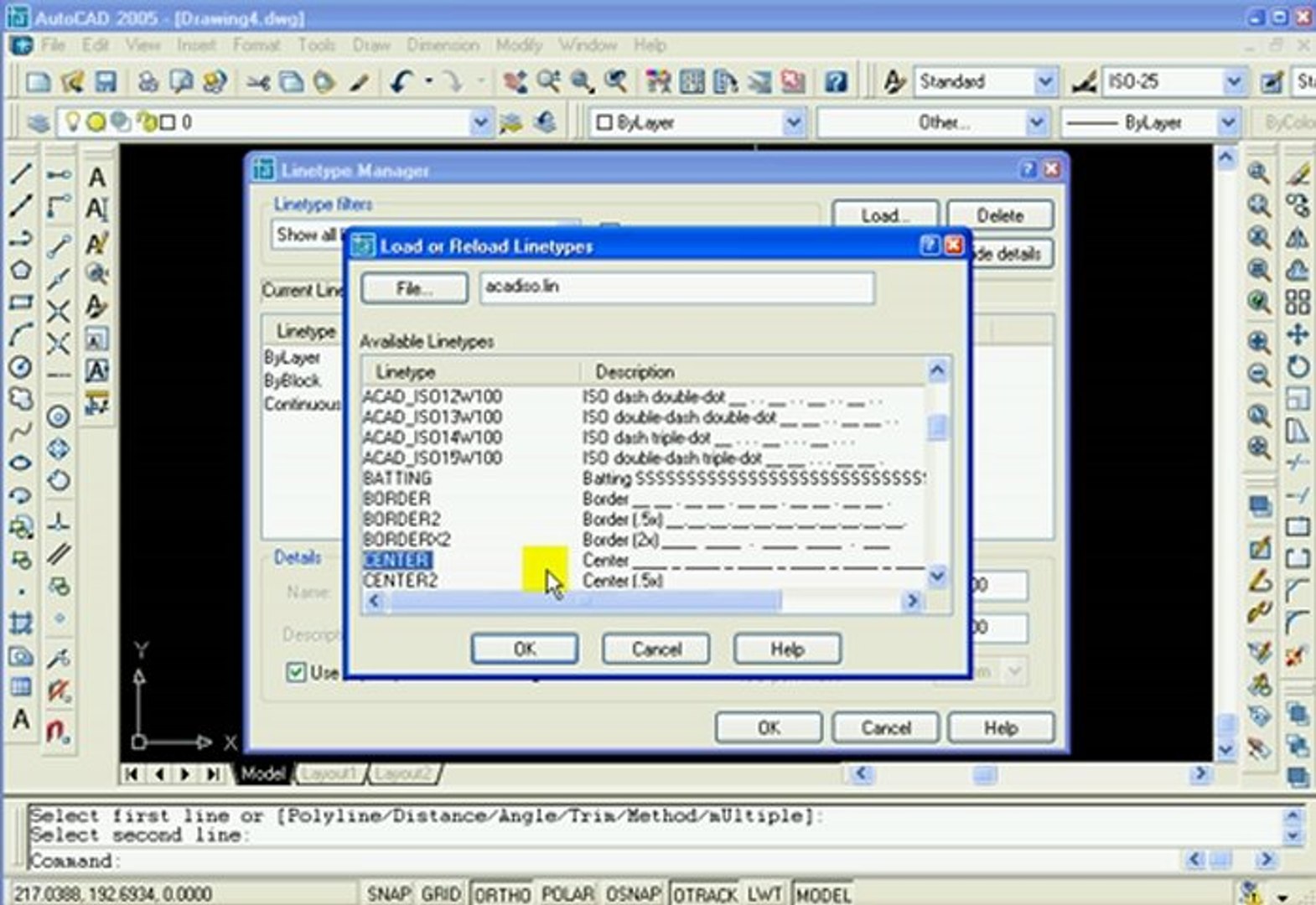Enable OSNAP object snap

point(633,894)
